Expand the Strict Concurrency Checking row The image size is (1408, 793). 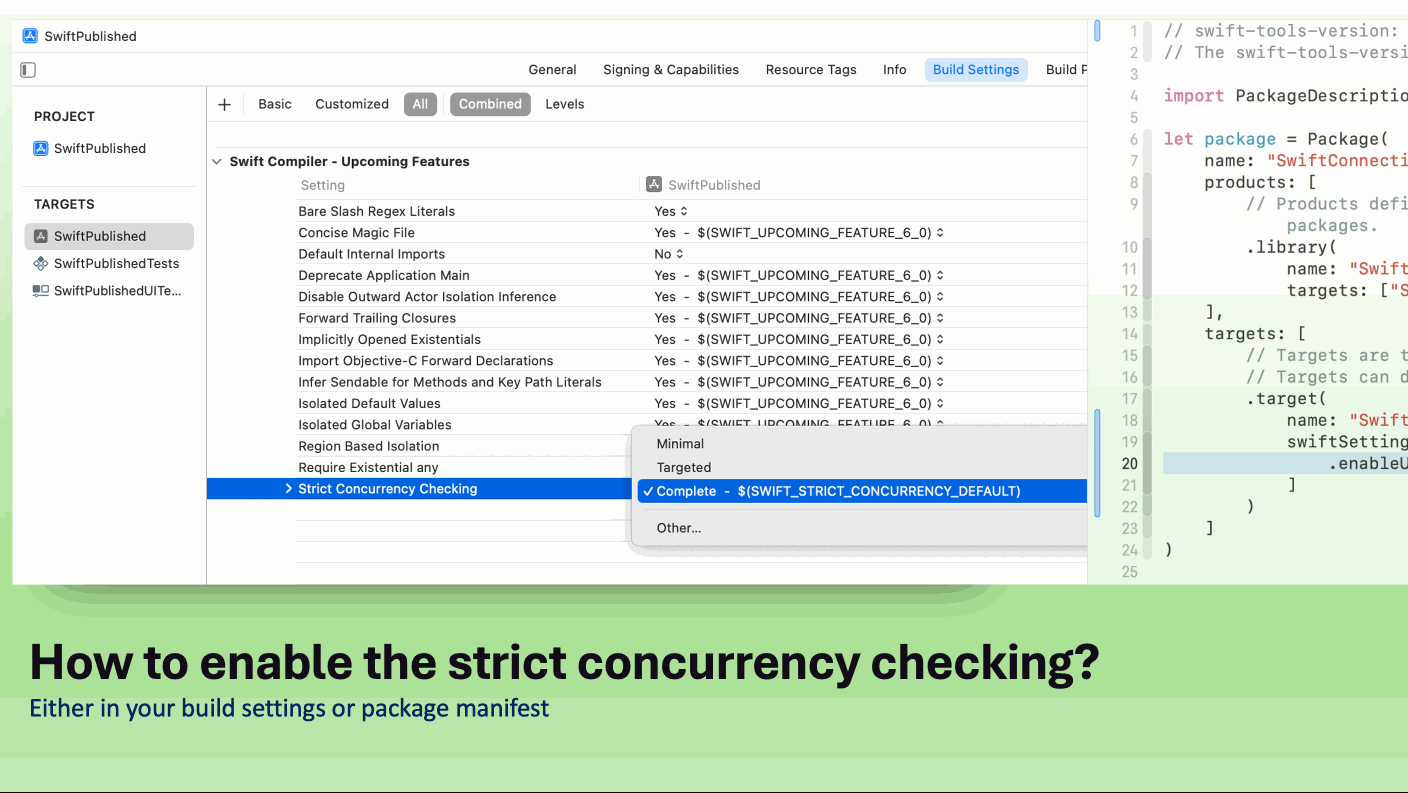(289, 489)
